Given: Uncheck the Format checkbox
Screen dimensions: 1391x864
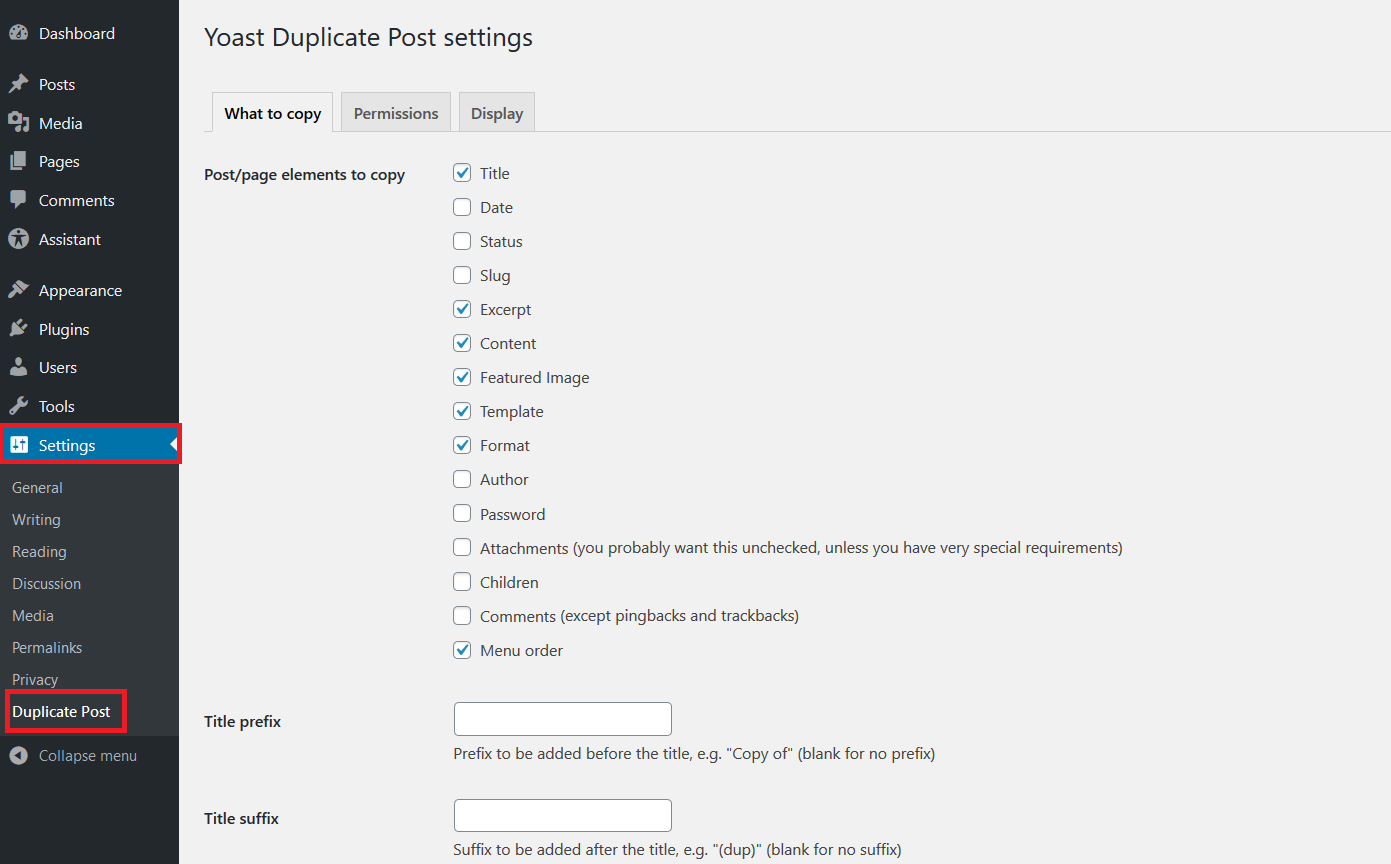Looking at the screenshot, I should [462, 445].
